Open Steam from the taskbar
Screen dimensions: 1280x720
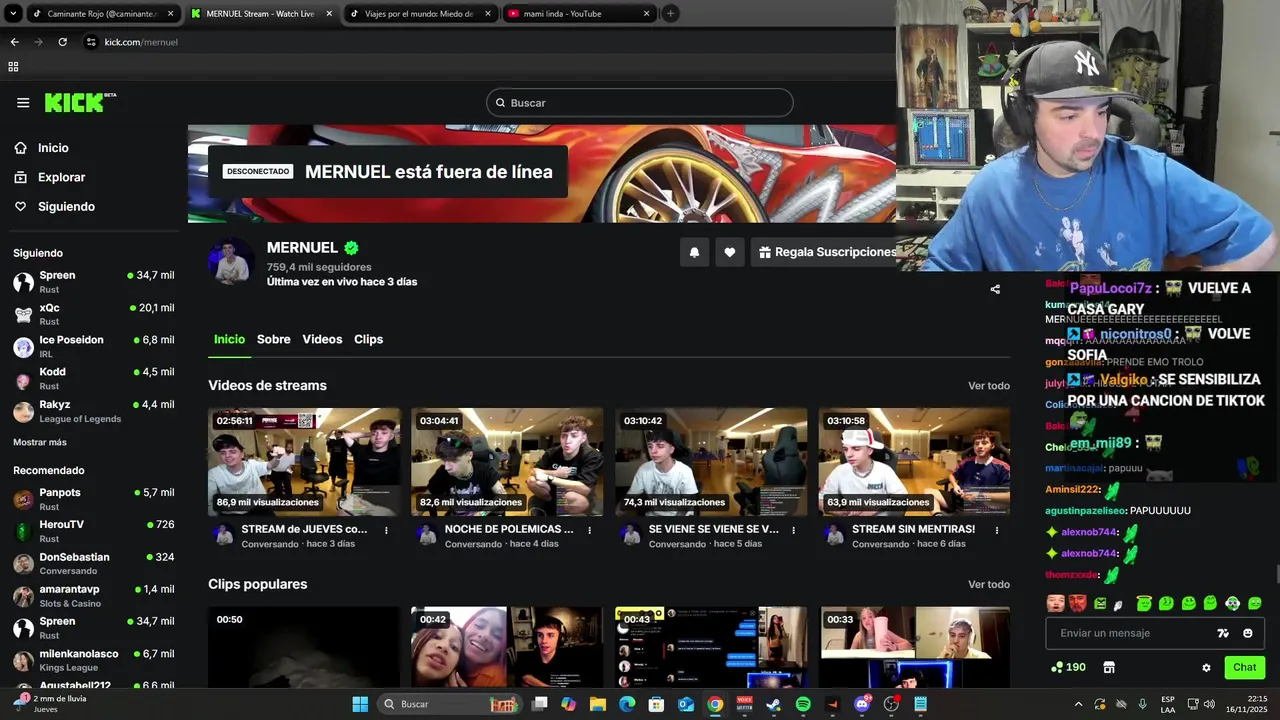773,704
